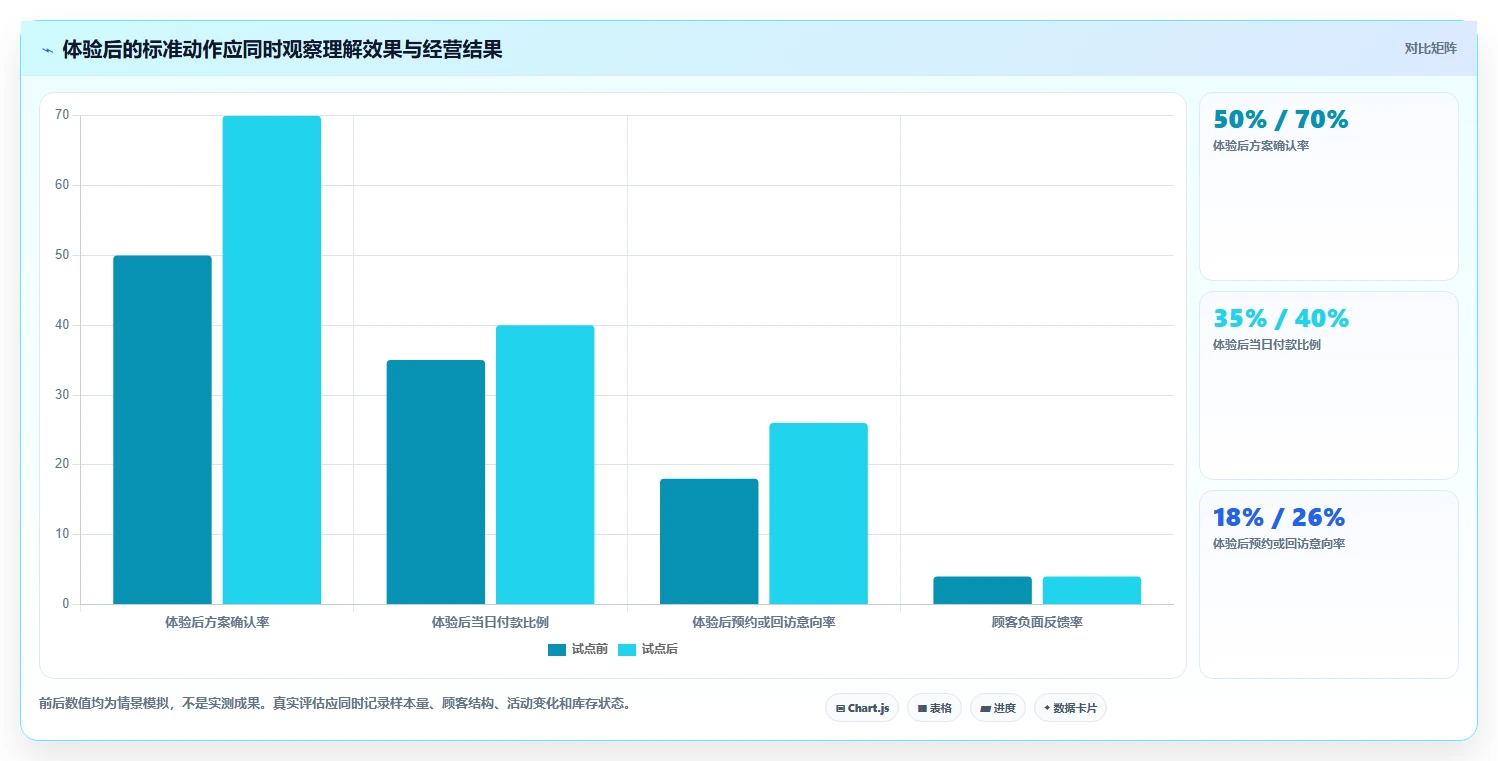Toggle the 试点前 legend entry
1498x761 pixels.
click(x=578, y=649)
